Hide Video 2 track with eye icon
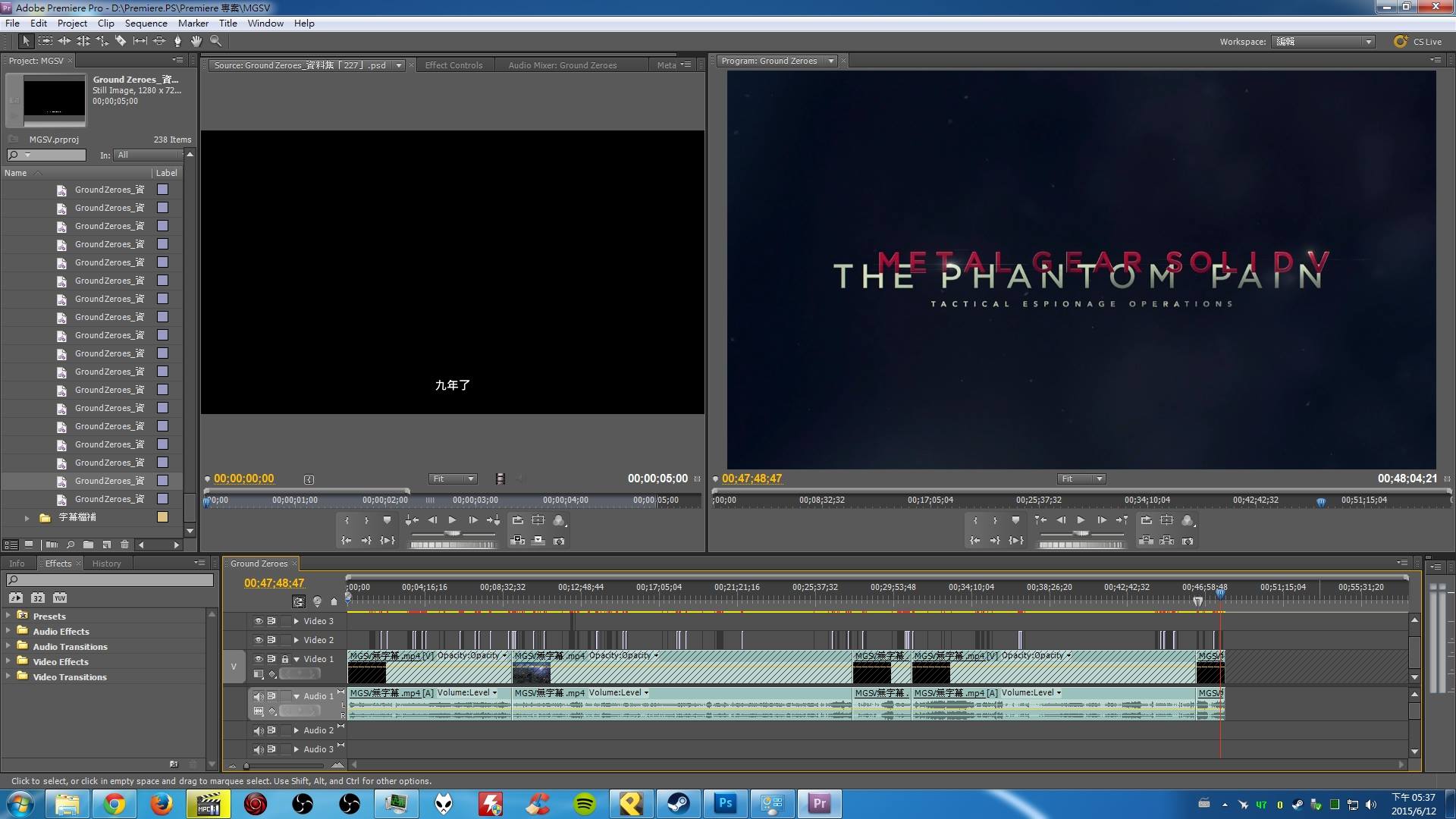1456x819 pixels. click(x=259, y=640)
